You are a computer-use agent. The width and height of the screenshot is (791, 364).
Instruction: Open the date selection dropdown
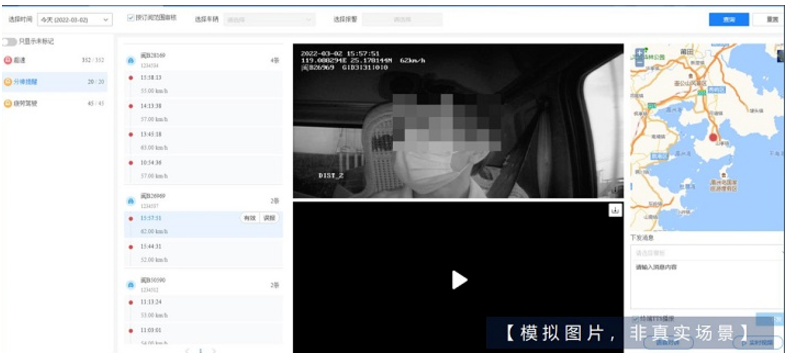(x=74, y=20)
